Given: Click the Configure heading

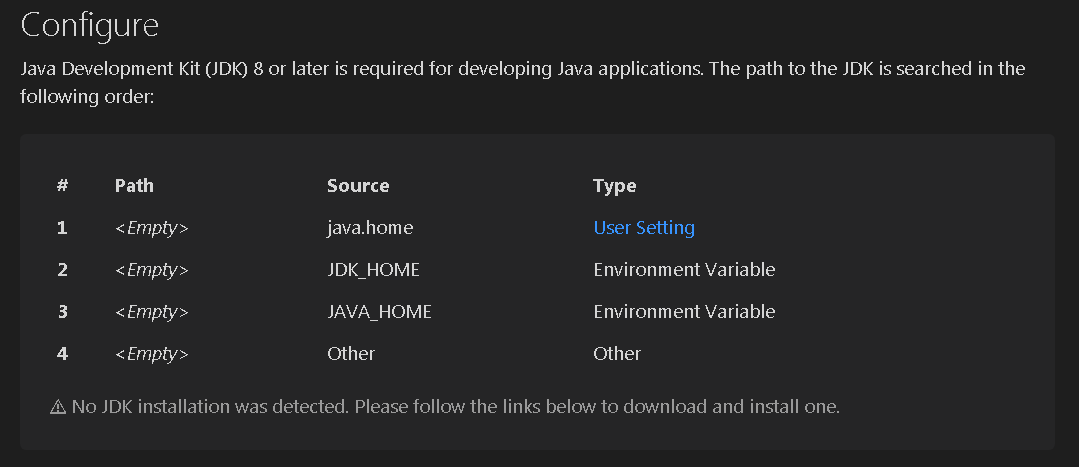Looking at the screenshot, I should [x=89, y=25].
